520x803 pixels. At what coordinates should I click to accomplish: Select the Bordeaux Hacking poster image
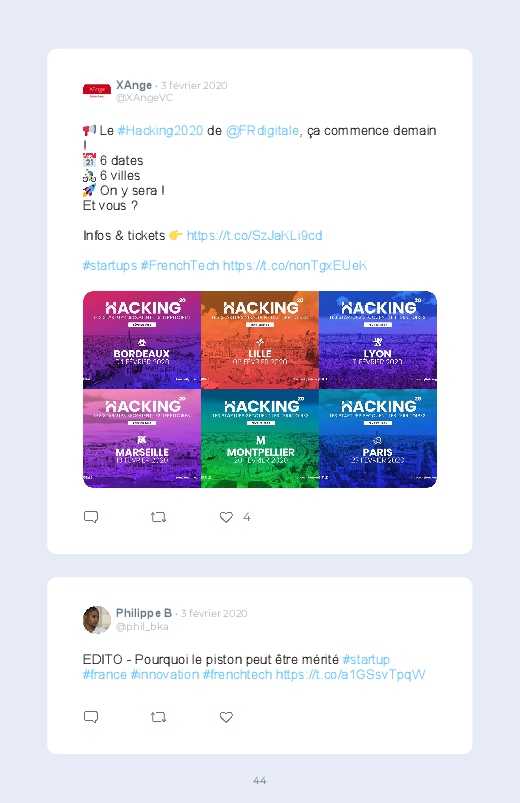142,340
